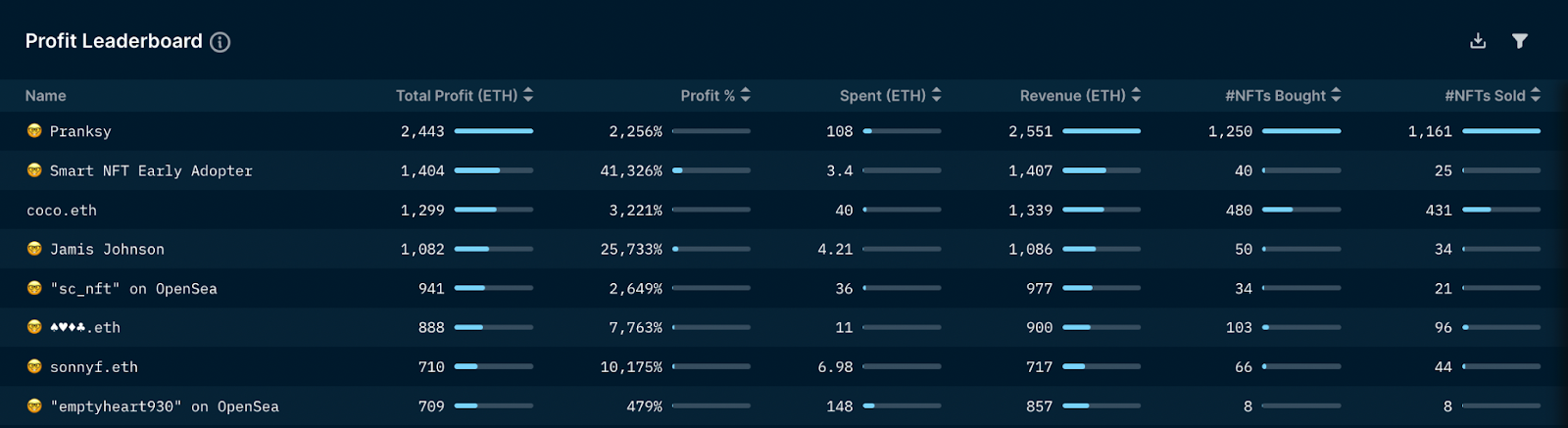
Task: Sort by Total Profit (ETH) column arrows
Action: tap(528, 95)
